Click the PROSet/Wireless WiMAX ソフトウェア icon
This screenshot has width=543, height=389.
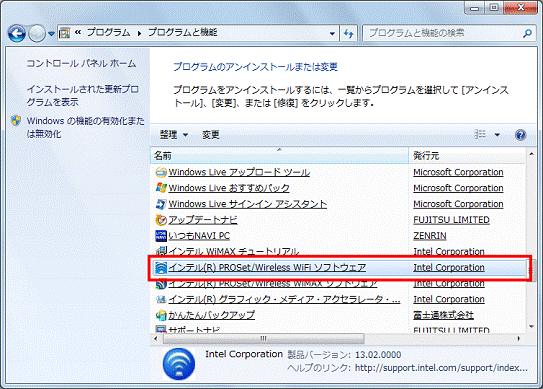click(161, 284)
